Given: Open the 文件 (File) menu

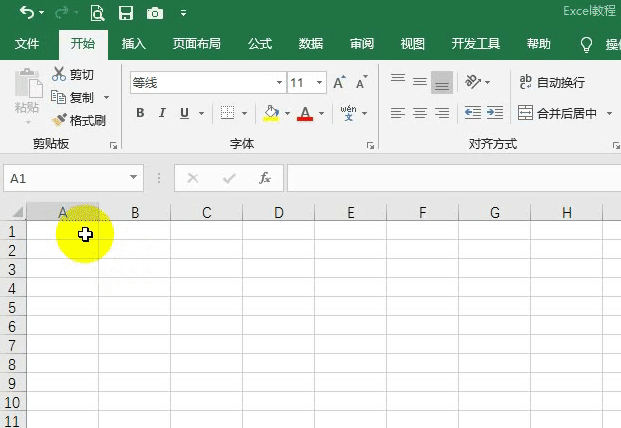Looking at the screenshot, I should [27, 44].
